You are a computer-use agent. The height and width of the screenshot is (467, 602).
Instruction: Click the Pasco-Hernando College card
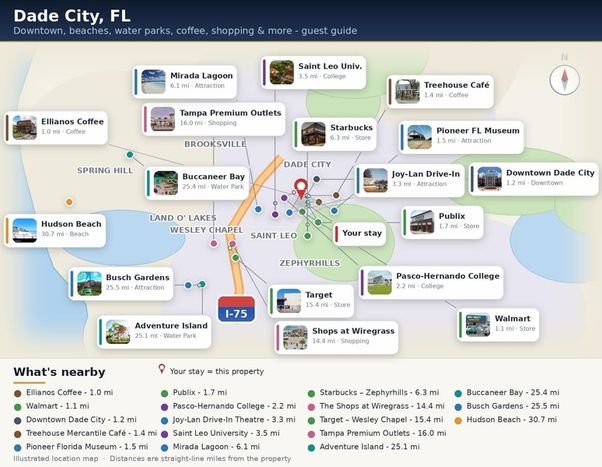[432, 282]
